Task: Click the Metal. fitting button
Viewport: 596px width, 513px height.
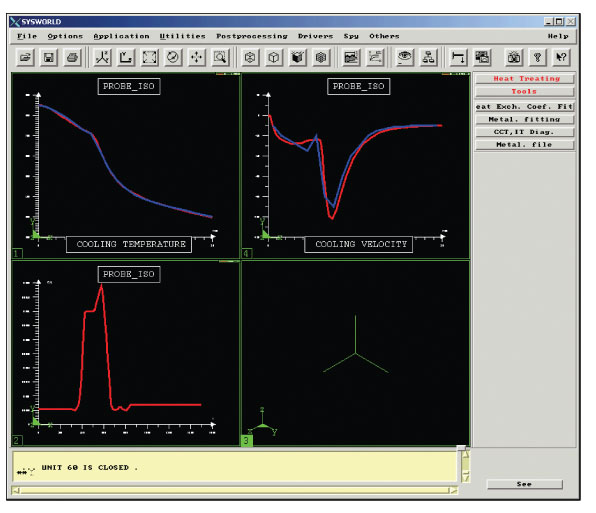Action: tap(525, 119)
